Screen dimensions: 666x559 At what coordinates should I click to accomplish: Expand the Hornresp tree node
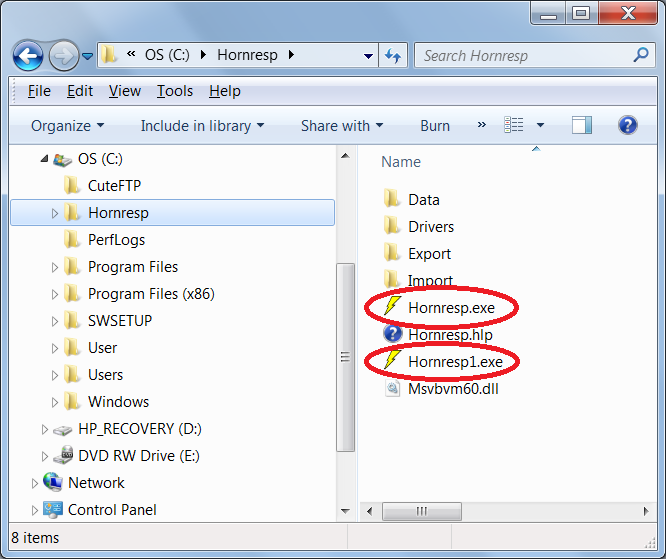pos(55,213)
